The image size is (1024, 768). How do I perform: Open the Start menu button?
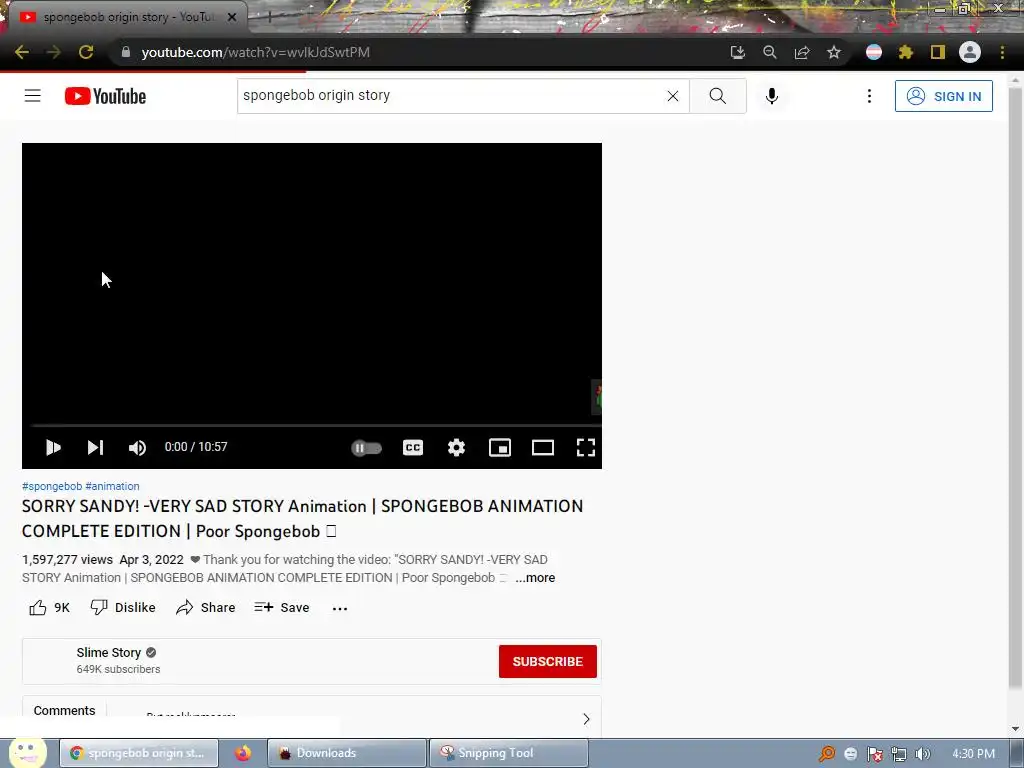[27, 753]
